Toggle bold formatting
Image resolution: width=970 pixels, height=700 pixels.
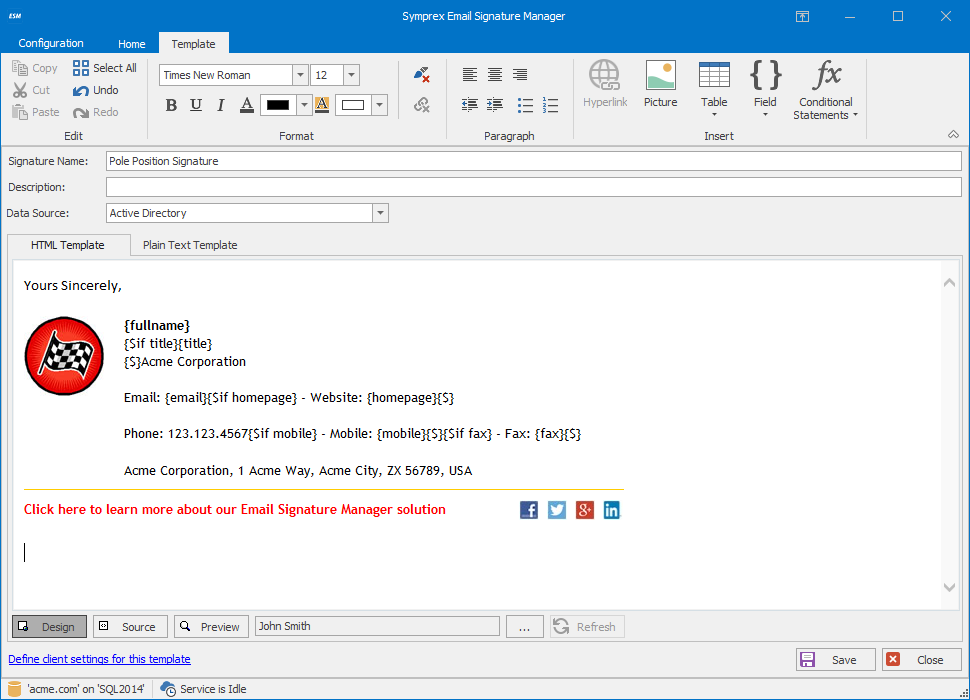pyautogui.click(x=171, y=105)
